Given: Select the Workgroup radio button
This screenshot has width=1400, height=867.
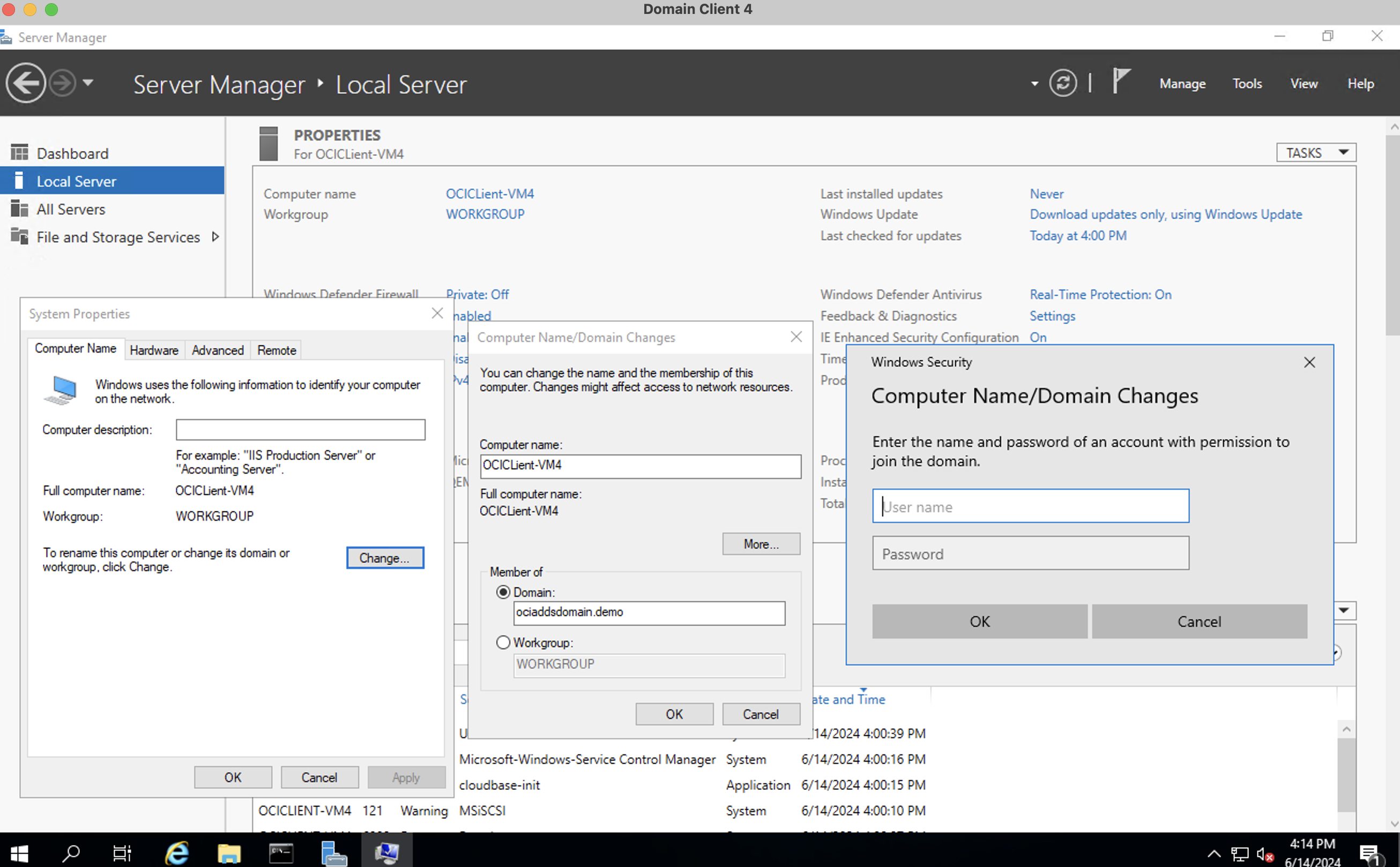Looking at the screenshot, I should tap(502, 642).
